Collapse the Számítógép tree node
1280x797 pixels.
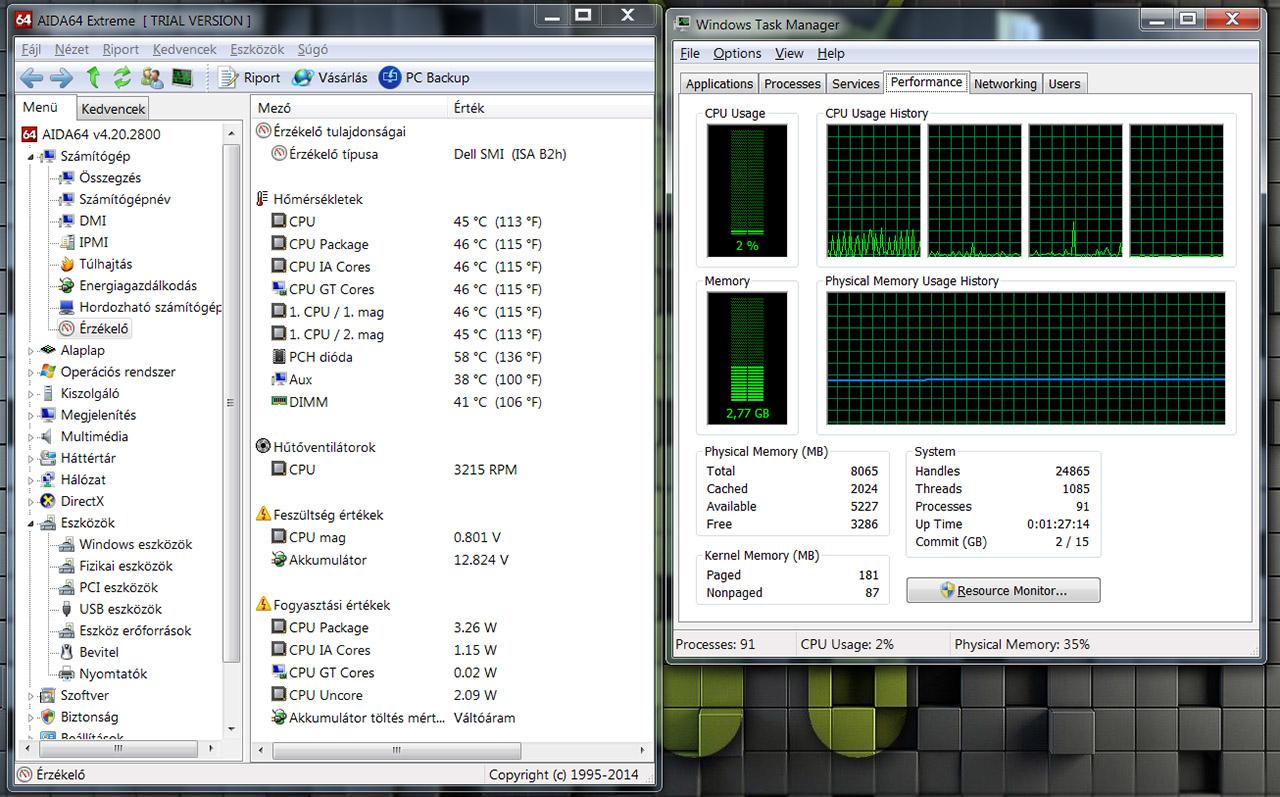click(x=31, y=156)
